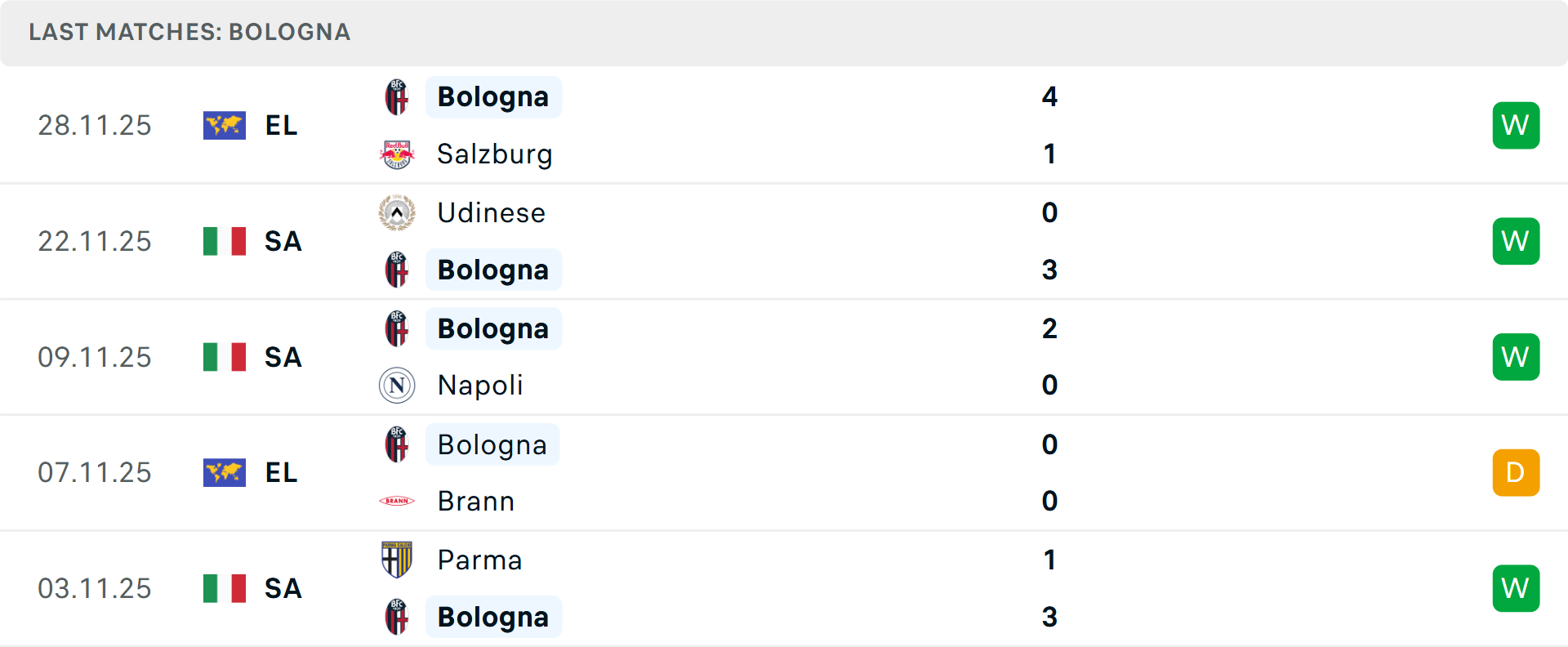Click the Italy flag on 22.11.25
Screen dimensions: 1568x647
225,241
